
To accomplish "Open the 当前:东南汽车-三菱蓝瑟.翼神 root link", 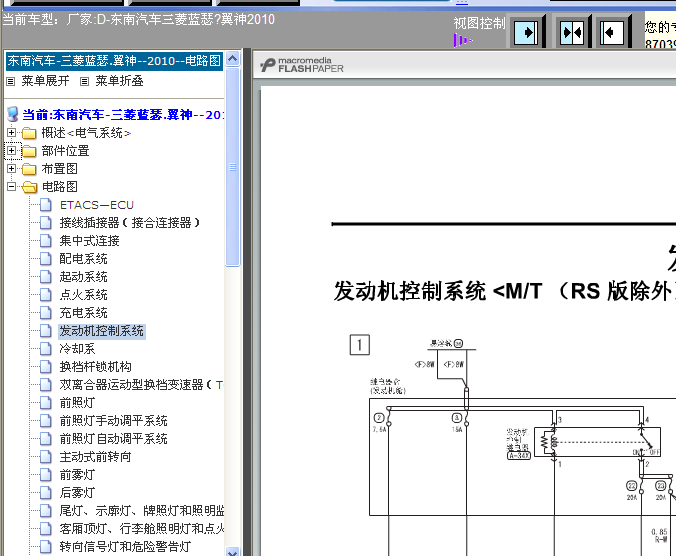I will (123, 115).
